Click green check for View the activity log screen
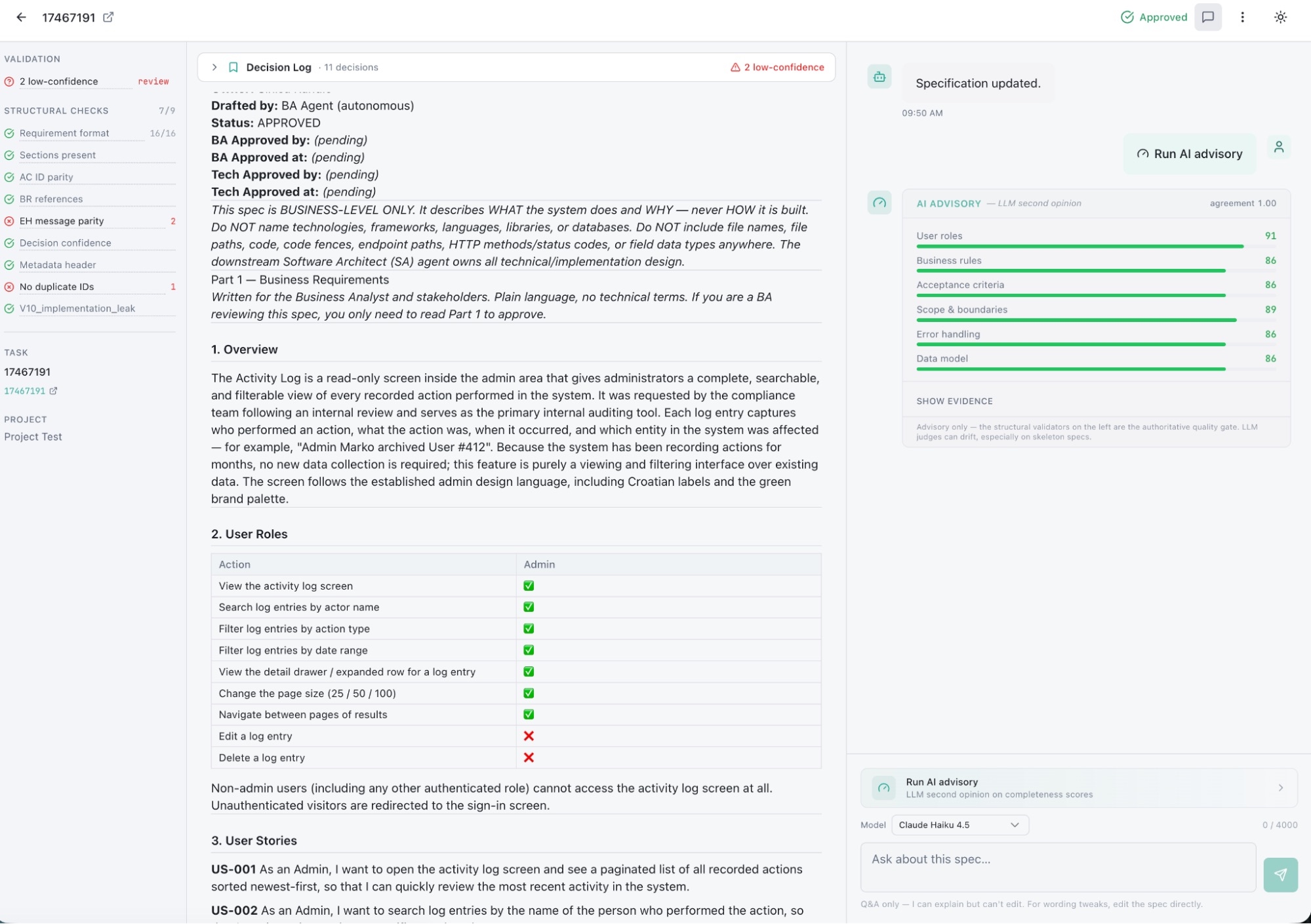This screenshot has height=924, width=1311. pyautogui.click(x=529, y=586)
